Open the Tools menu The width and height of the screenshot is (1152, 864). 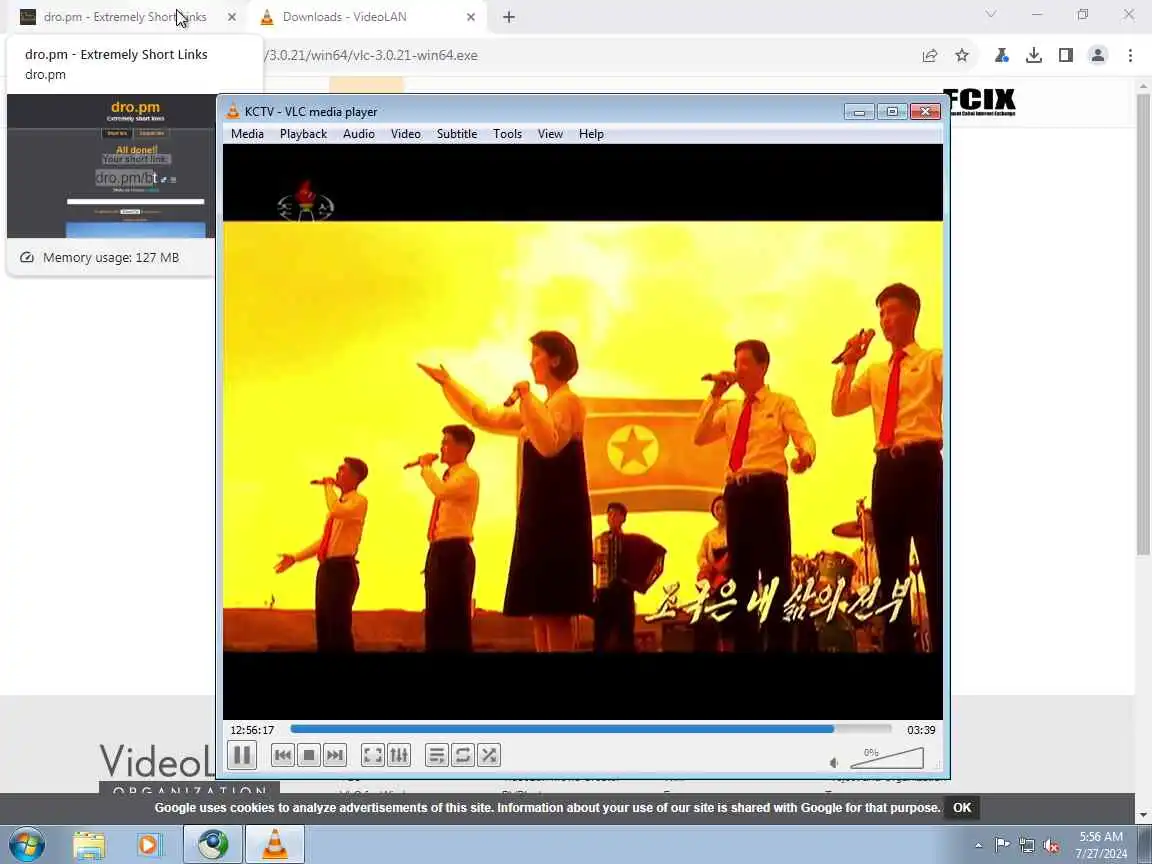tap(508, 134)
